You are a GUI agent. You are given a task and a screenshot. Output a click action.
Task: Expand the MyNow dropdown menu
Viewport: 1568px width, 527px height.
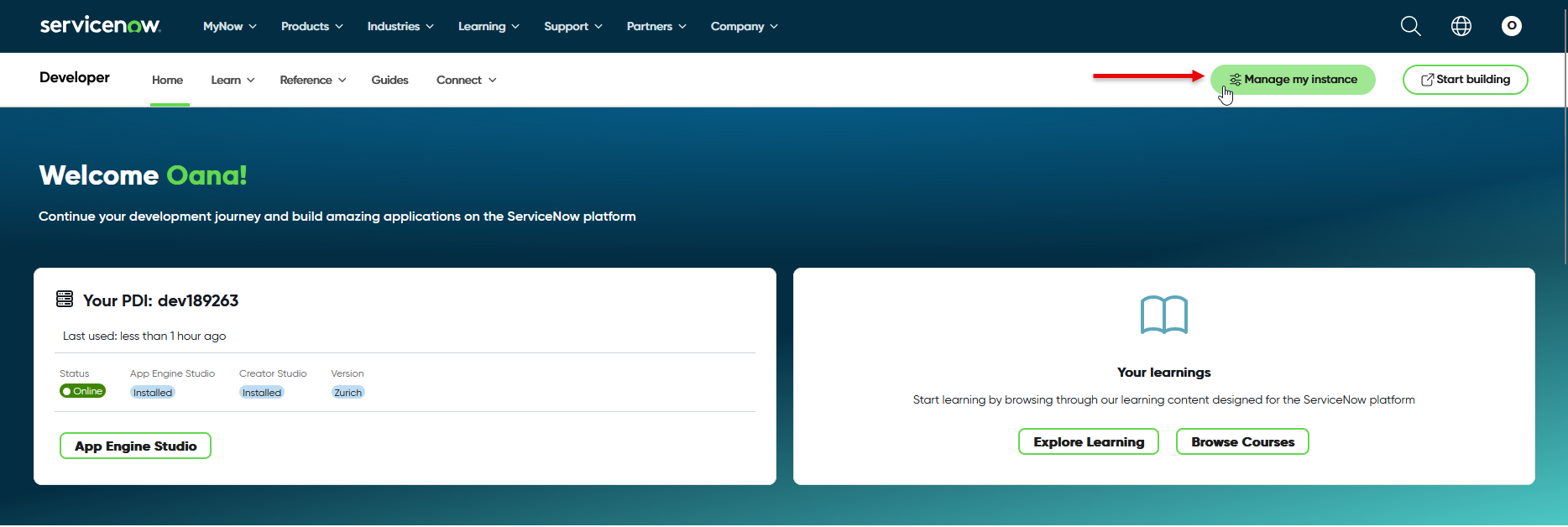229,27
